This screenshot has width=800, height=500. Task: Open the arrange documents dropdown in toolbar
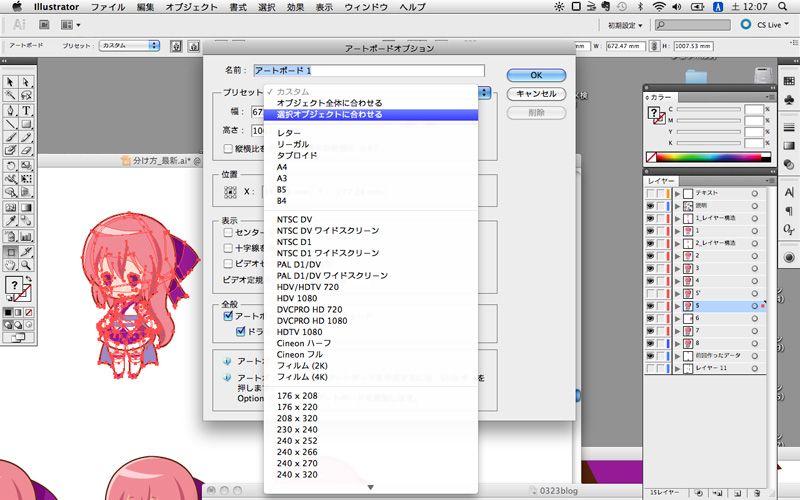pos(70,24)
